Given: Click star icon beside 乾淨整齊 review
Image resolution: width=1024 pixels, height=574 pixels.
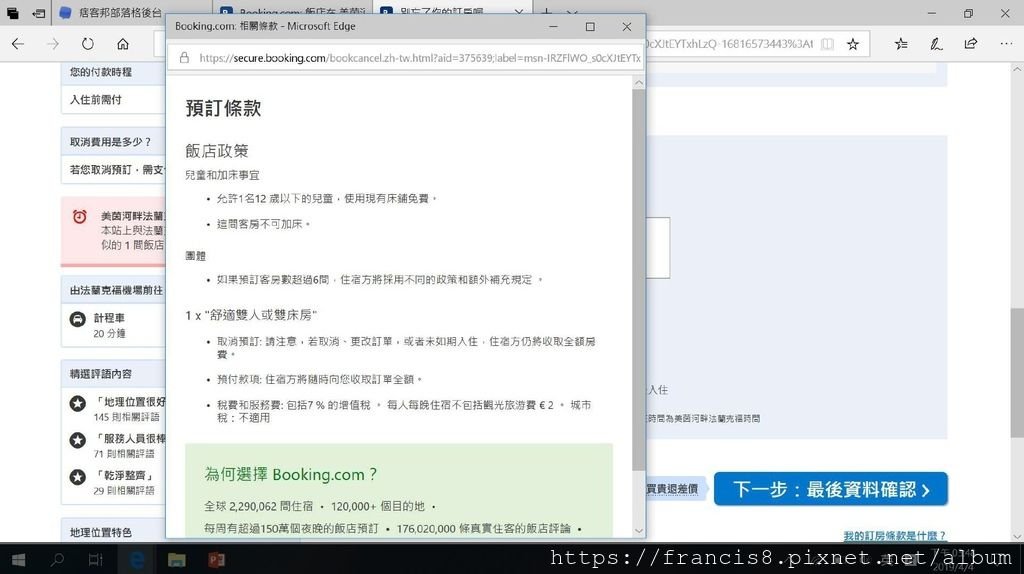Looking at the screenshot, I should click(78, 477).
